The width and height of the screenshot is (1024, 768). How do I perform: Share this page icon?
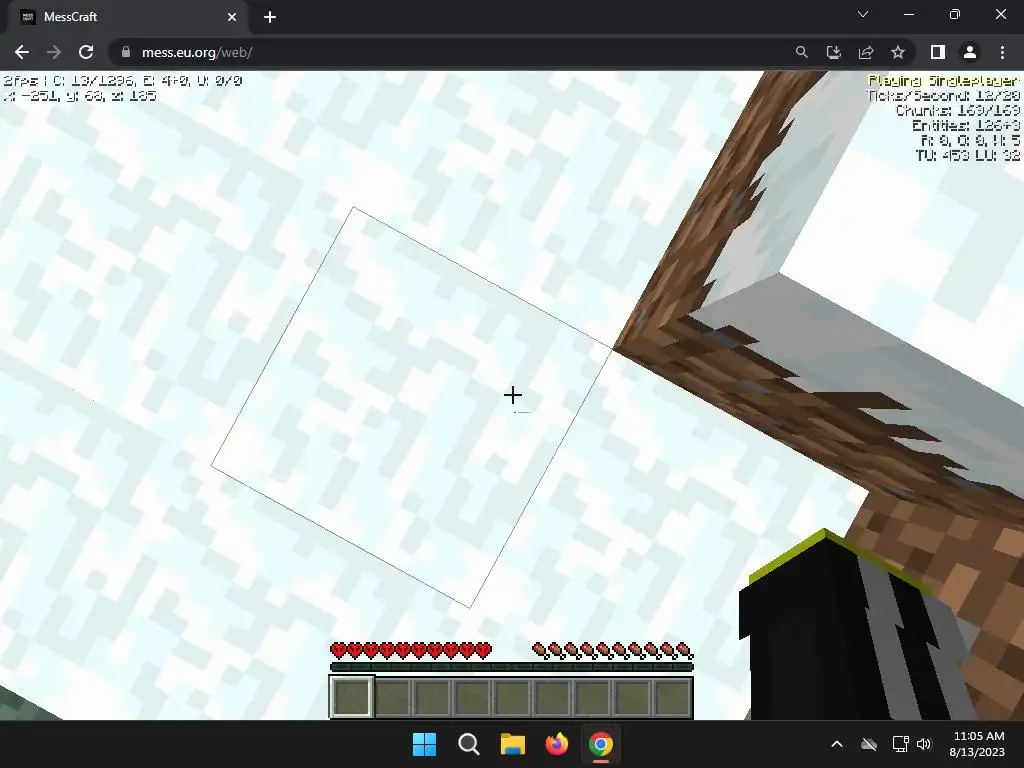pyautogui.click(x=866, y=52)
